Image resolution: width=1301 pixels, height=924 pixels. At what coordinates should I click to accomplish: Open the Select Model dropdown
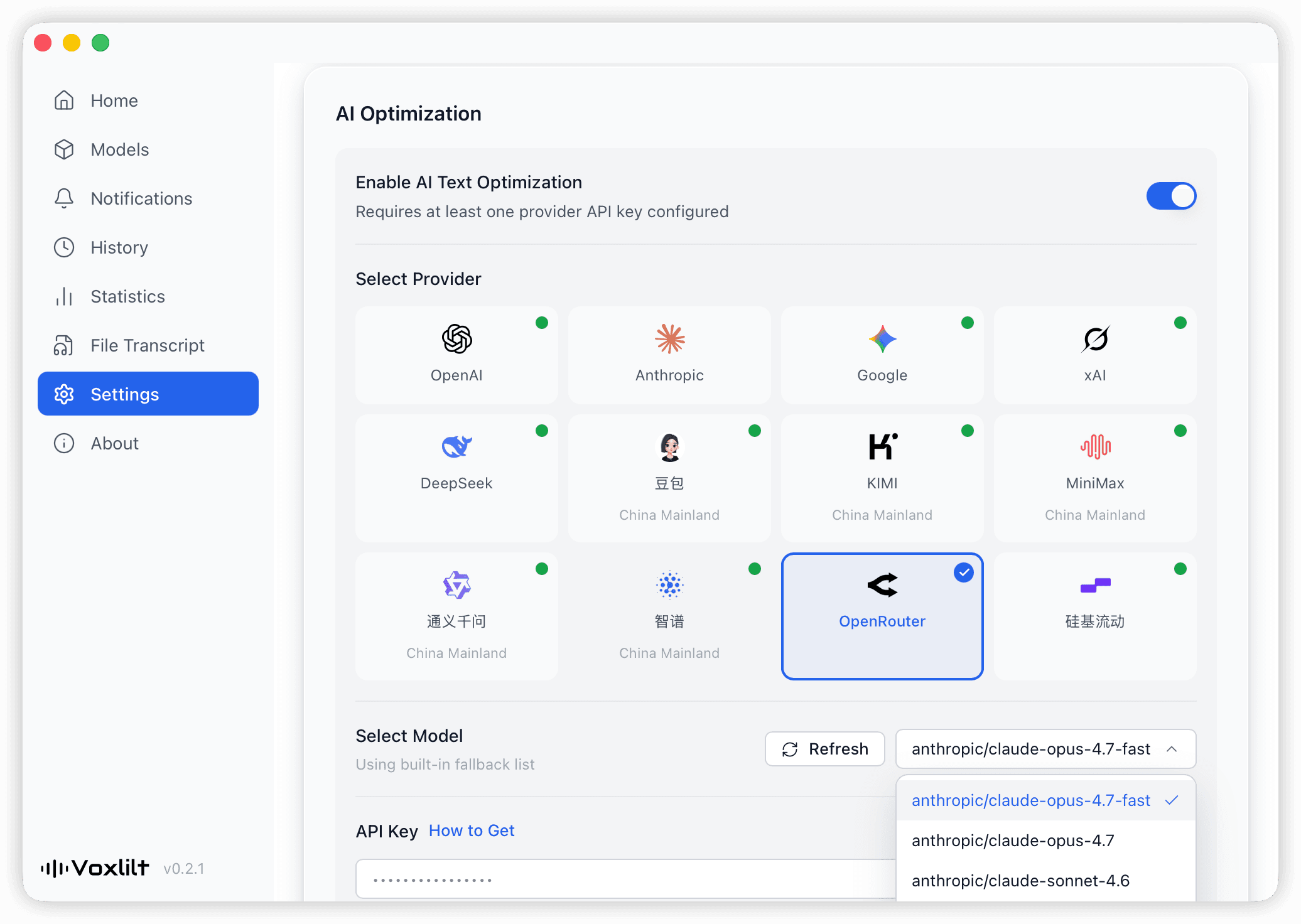1045,749
